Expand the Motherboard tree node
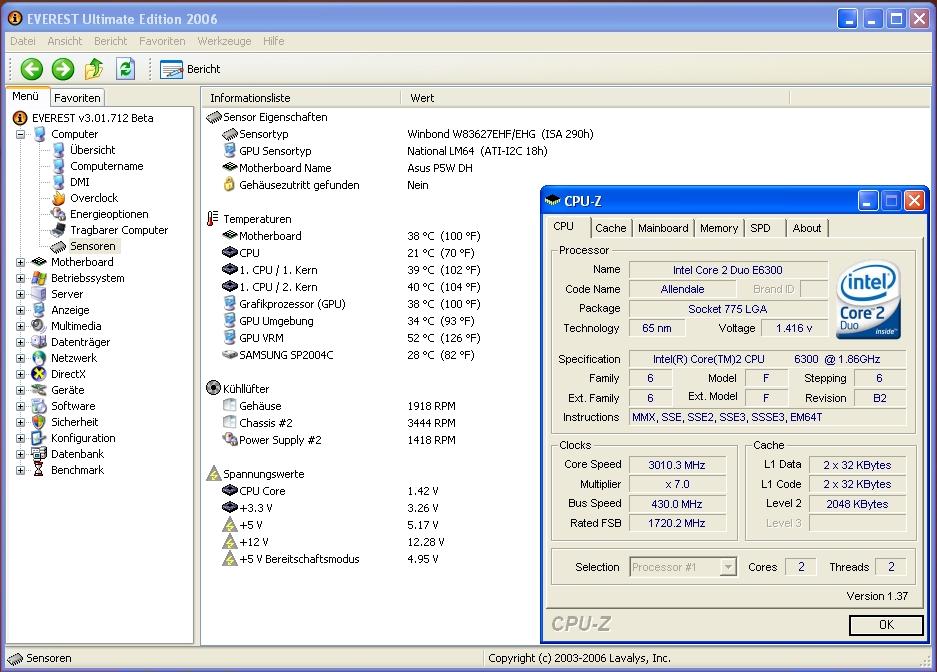This screenshot has width=937, height=672. point(20,262)
